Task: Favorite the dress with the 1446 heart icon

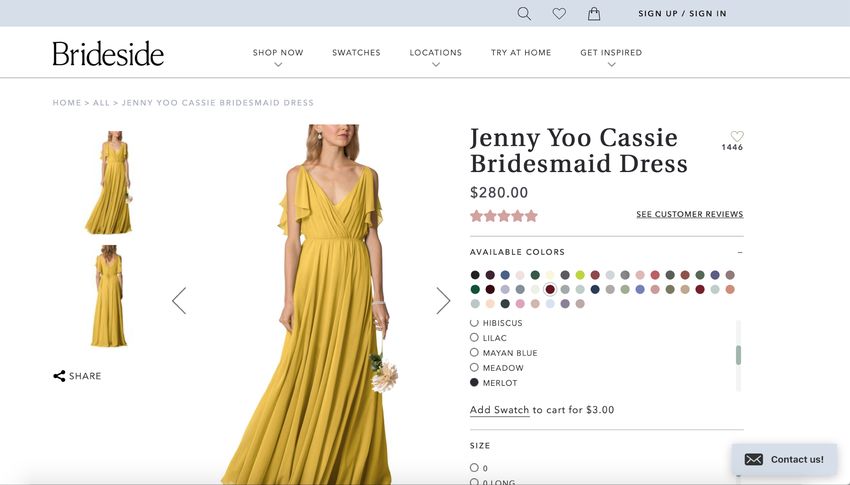Action: pos(737,136)
